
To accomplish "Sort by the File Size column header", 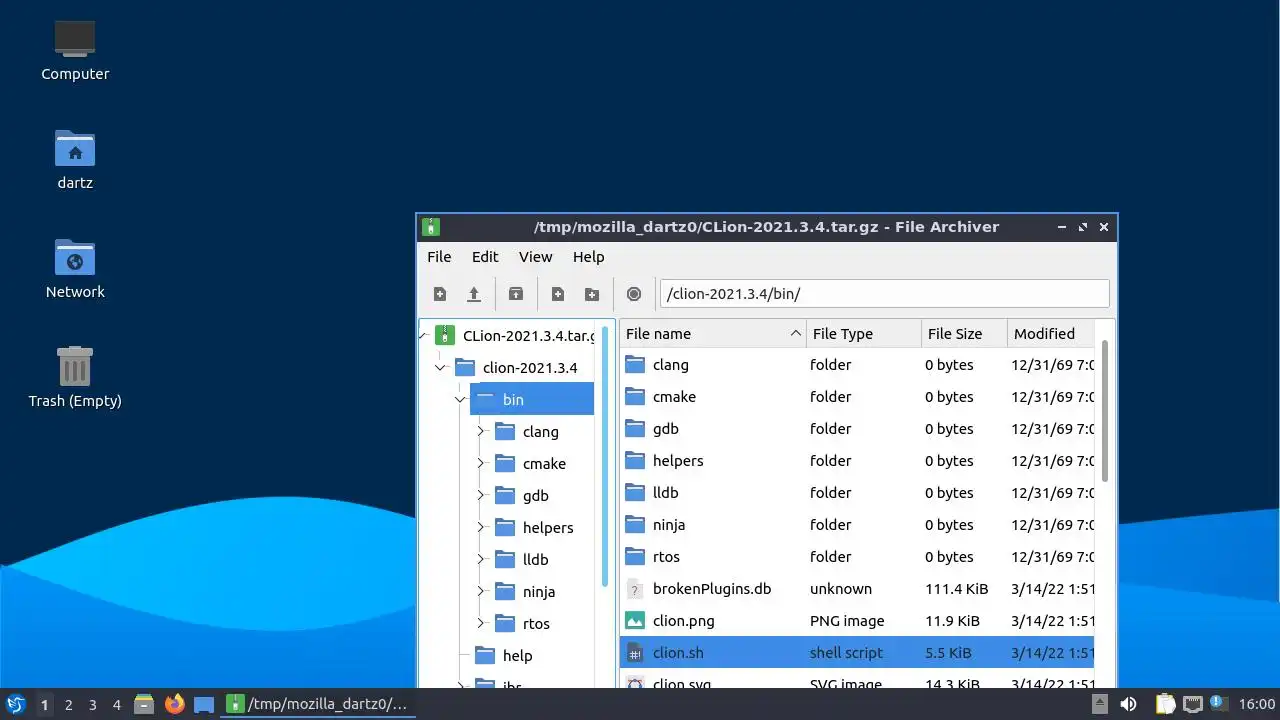I will click(x=964, y=334).
